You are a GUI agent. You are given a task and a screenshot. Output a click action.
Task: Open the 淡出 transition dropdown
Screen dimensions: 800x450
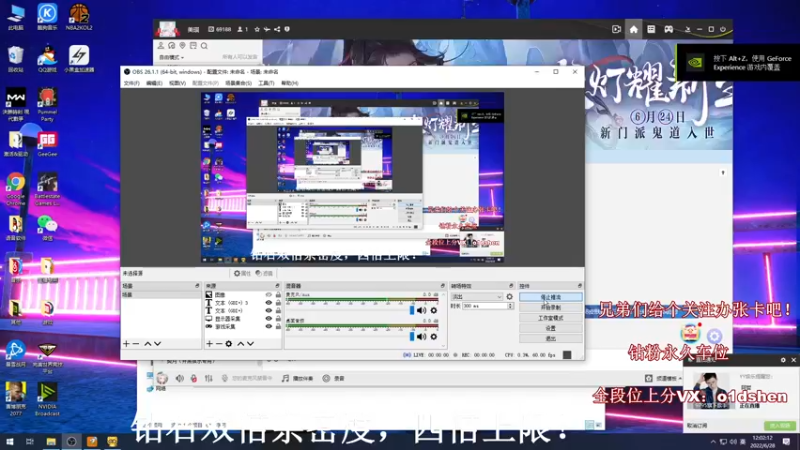(x=477, y=296)
